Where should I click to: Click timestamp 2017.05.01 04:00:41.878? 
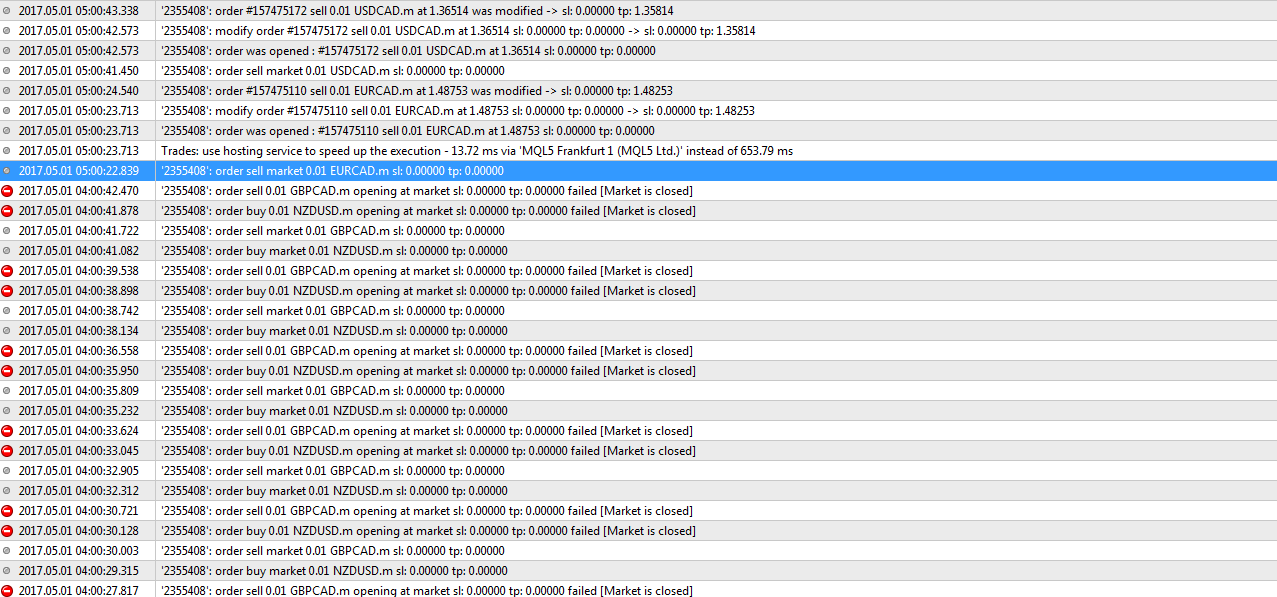[x=79, y=211]
